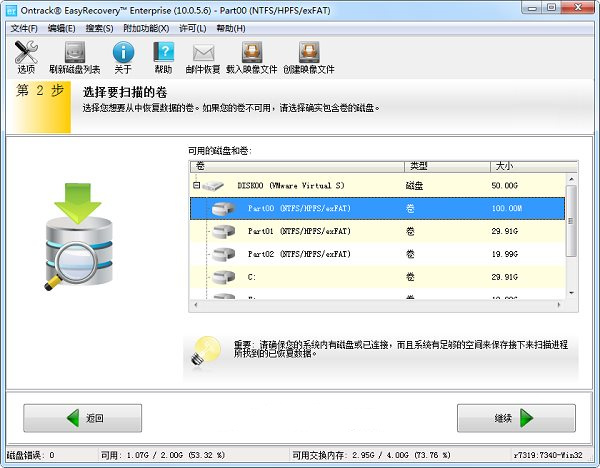Open the 附加功能(X) menu
Image resolution: width=600 pixels, height=468 pixels.
click(x=146, y=29)
